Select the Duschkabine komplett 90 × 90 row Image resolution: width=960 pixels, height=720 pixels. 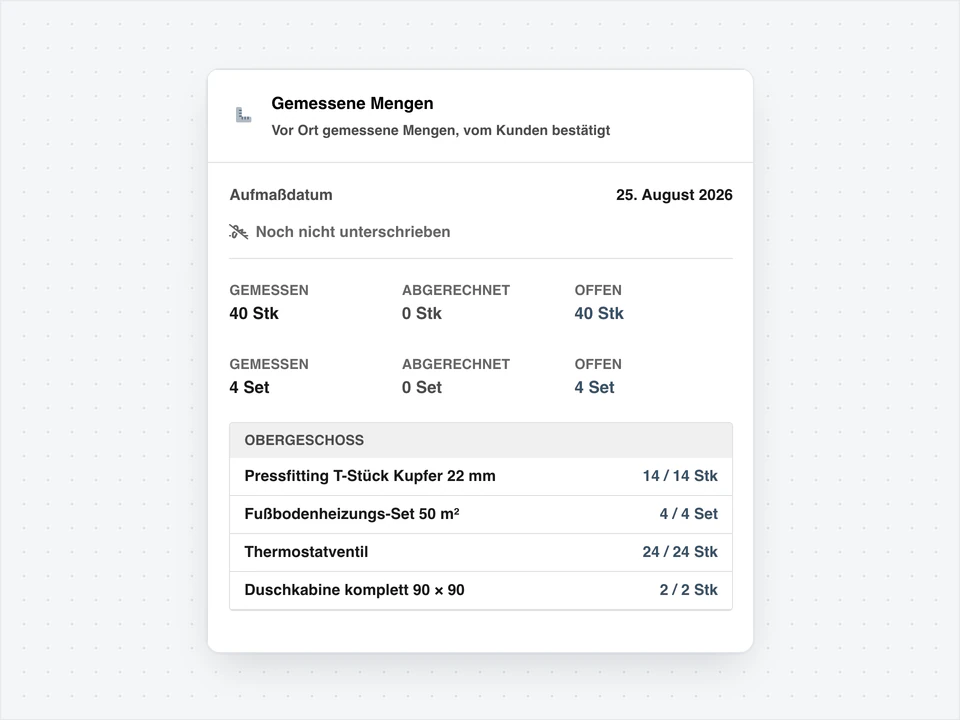click(x=481, y=590)
